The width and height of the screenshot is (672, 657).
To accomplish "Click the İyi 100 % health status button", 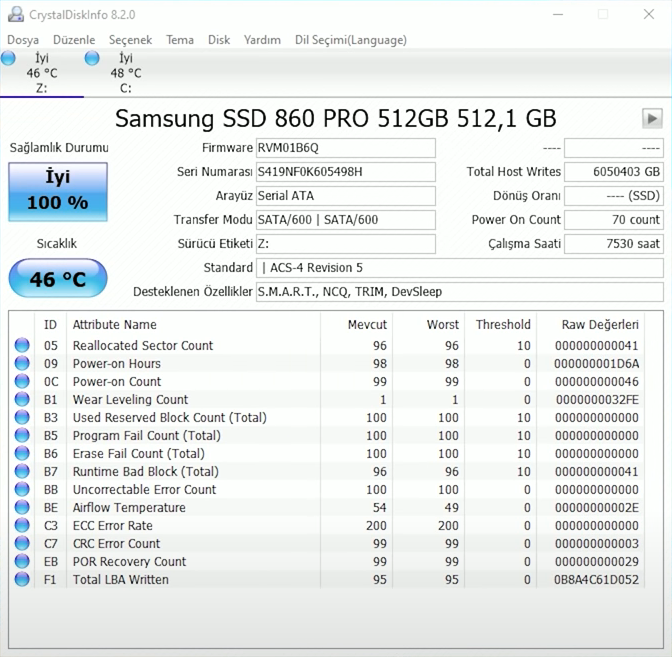I will [57, 191].
